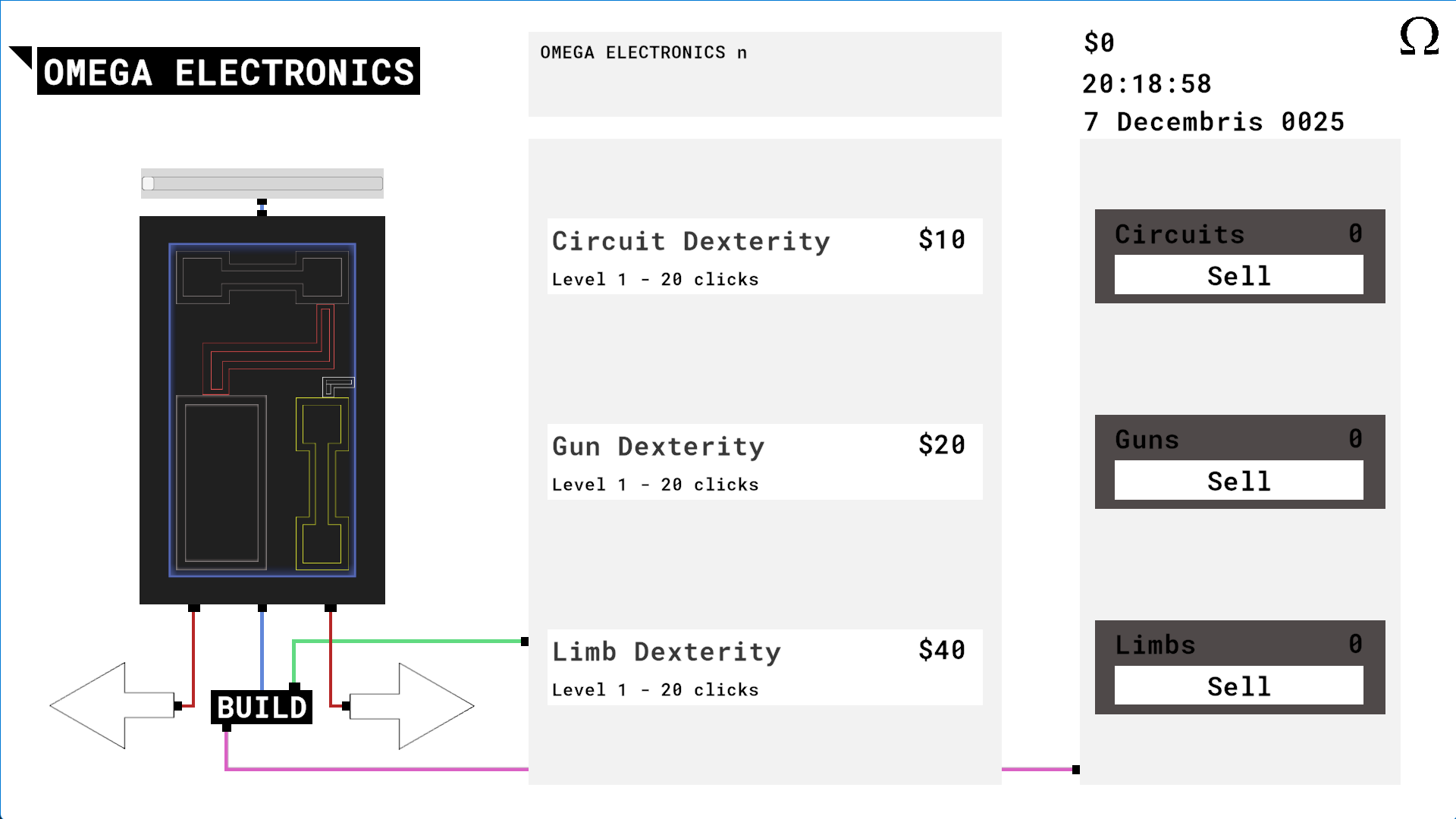Buy the Gun Dexterity upgrade
Viewport: 1456px width, 819px height.
(764, 463)
